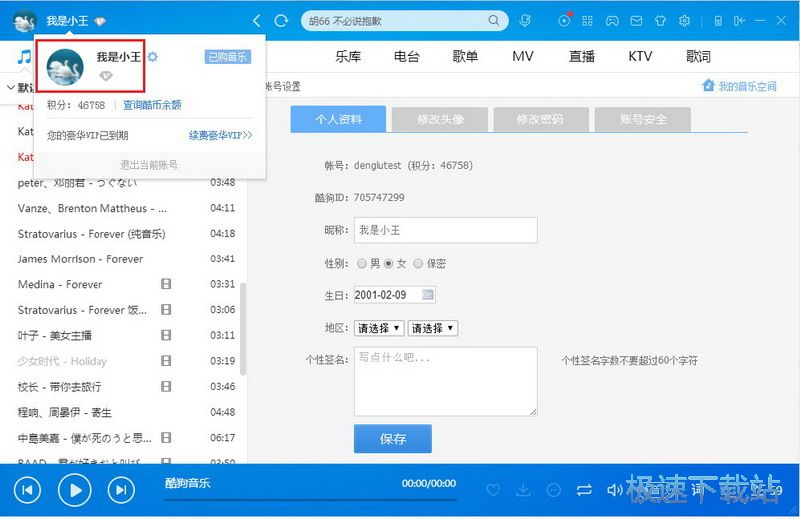The image size is (800, 519).
Task: Click the MV icon on 校长 - 带你去旅行 row
Action: [166, 386]
